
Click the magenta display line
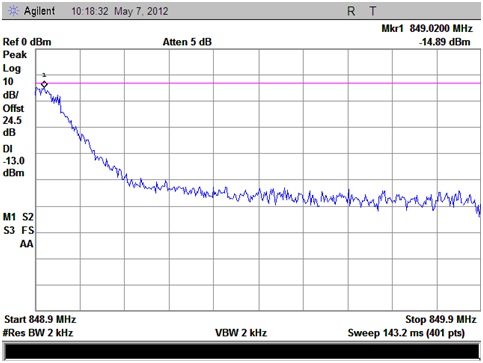coord(258,83)
